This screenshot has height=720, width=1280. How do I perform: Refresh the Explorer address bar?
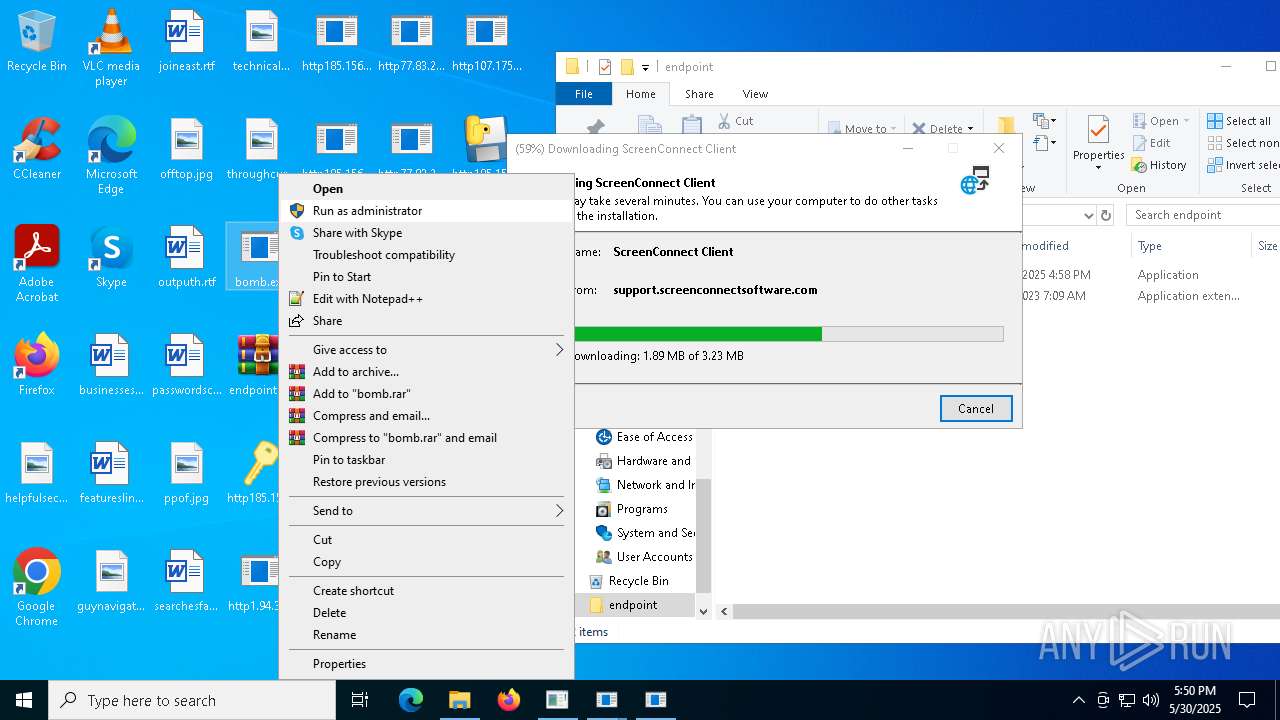[1106, 215]
